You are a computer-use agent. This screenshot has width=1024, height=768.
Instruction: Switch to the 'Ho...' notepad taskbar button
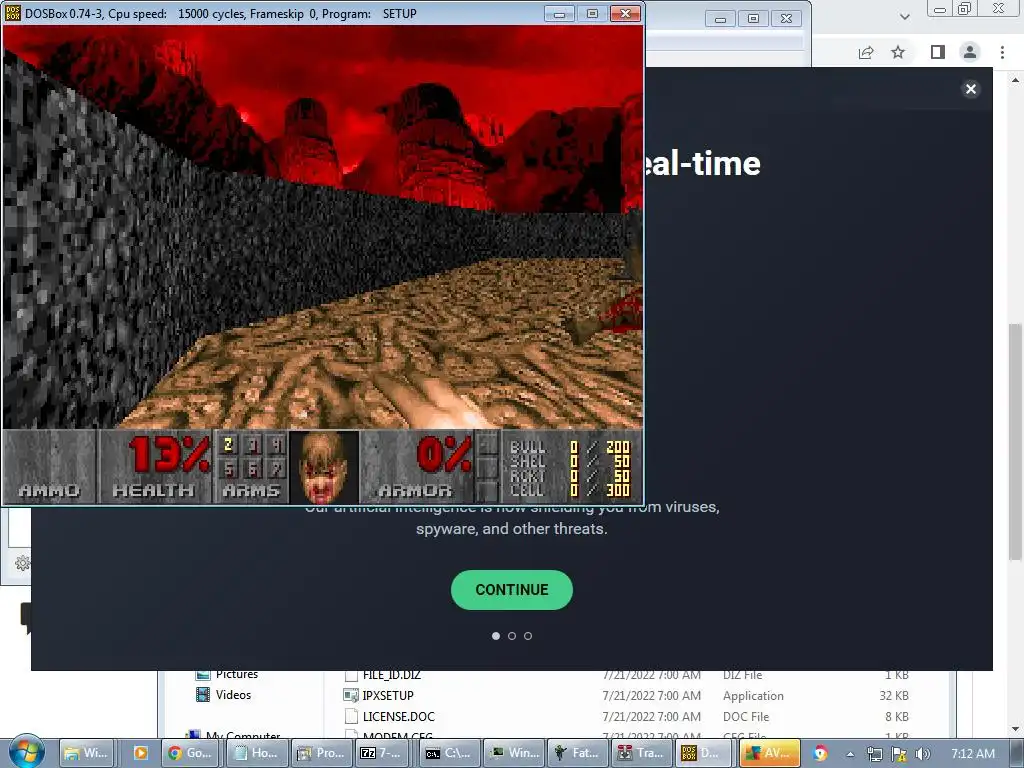point(255,753)
